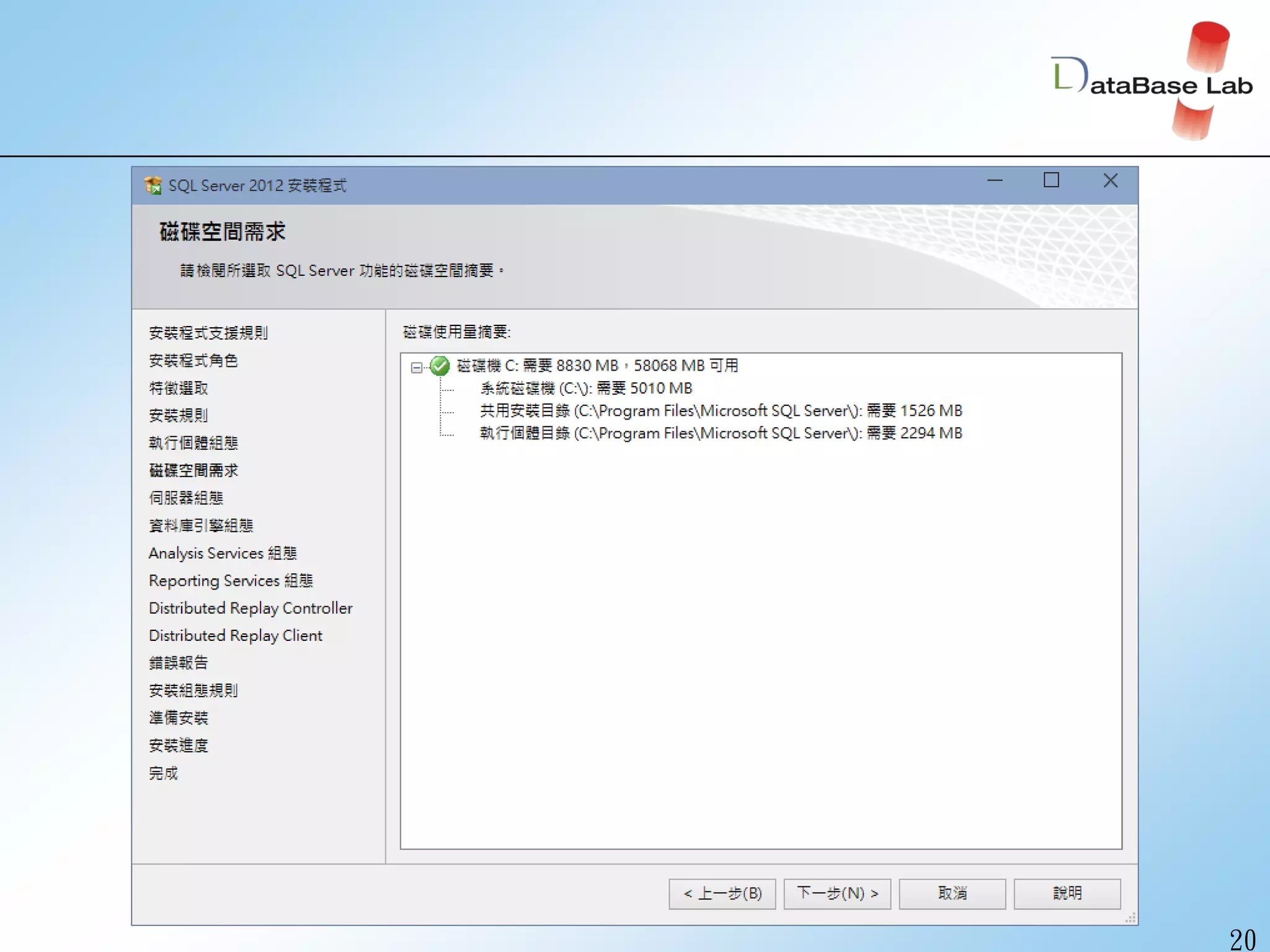Screen dimensions: 1270x952
Task: Close the SQL Server setup window
Action: (x=1111, y=180)
